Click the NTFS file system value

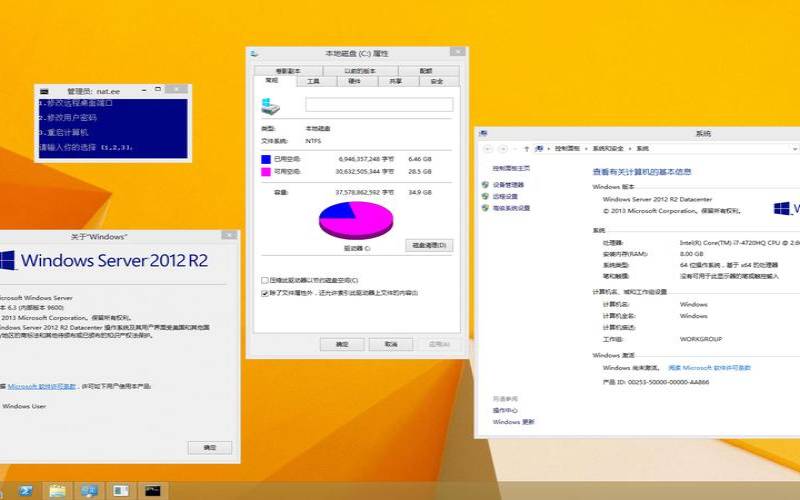(313, 141)
